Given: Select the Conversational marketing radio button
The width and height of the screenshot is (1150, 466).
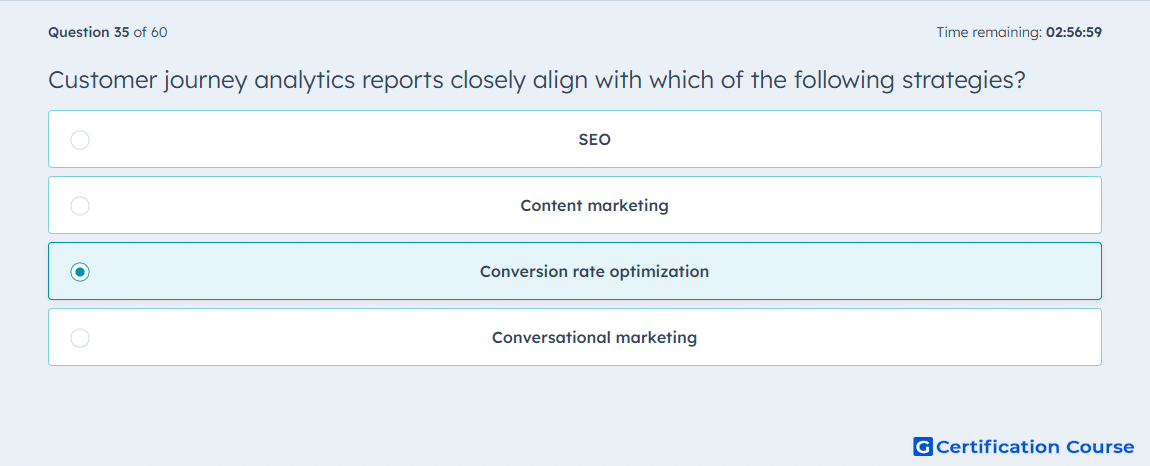Looking at the screenshot, I should pos(80,338).
